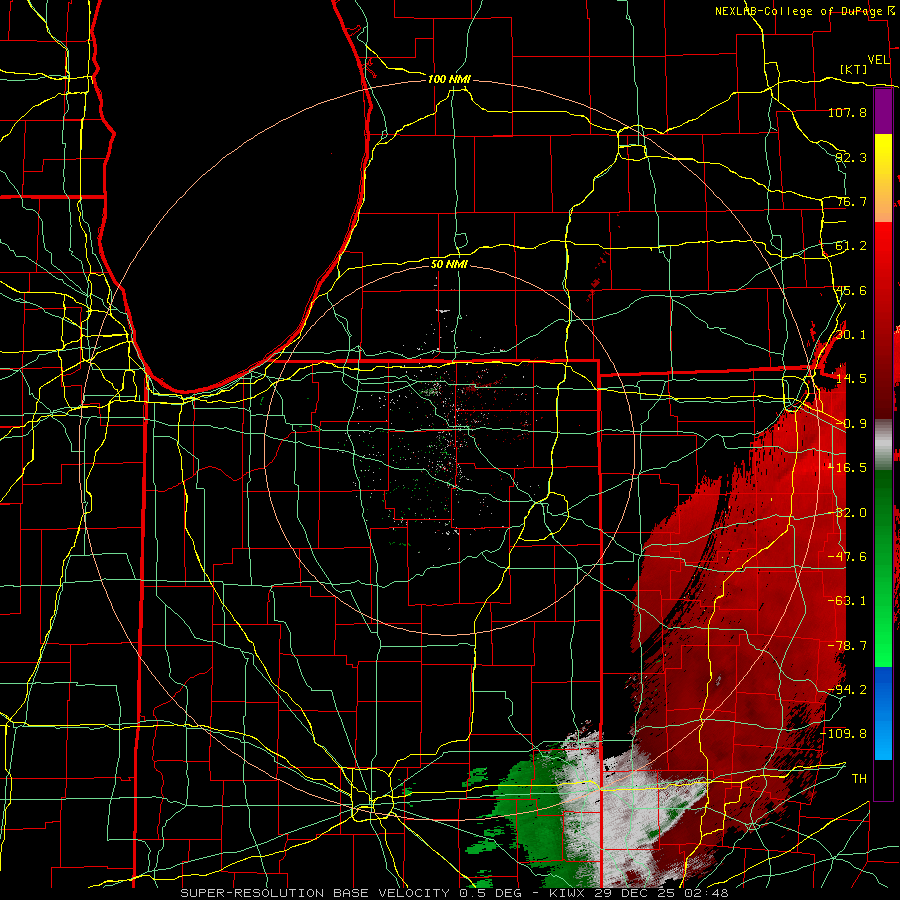Click the -63.1 scale value
This screenshot has width=900, height=900.
coord(847,601)
